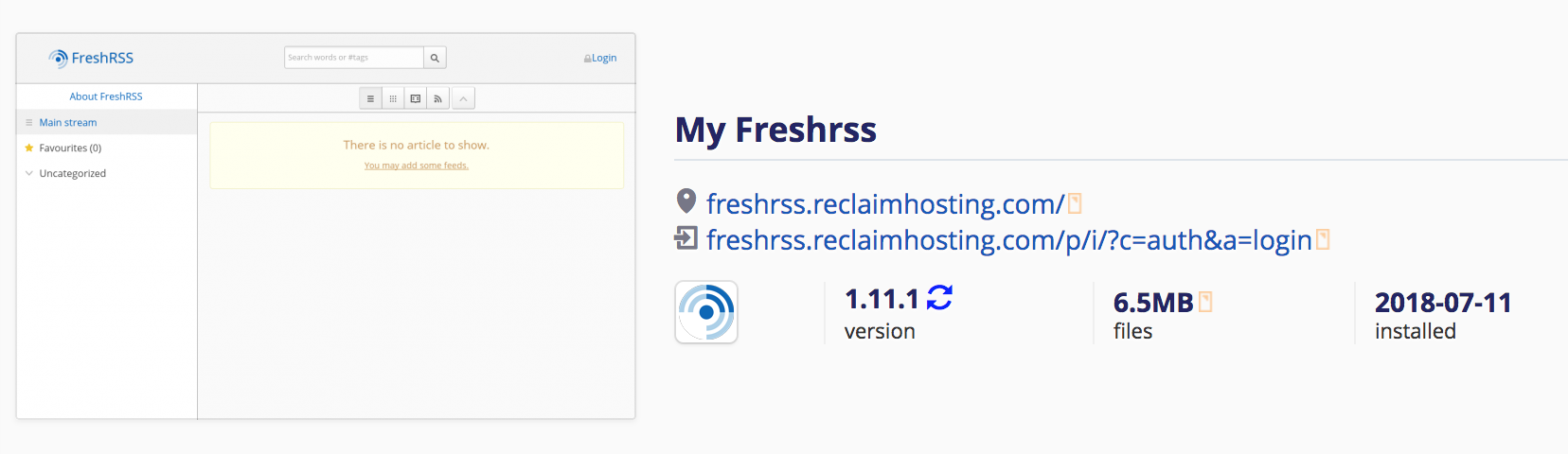The height and width of the screenshot is (454, 1568).
Task: Focus the Search words or #tags field
Action: tap(354, 58)
